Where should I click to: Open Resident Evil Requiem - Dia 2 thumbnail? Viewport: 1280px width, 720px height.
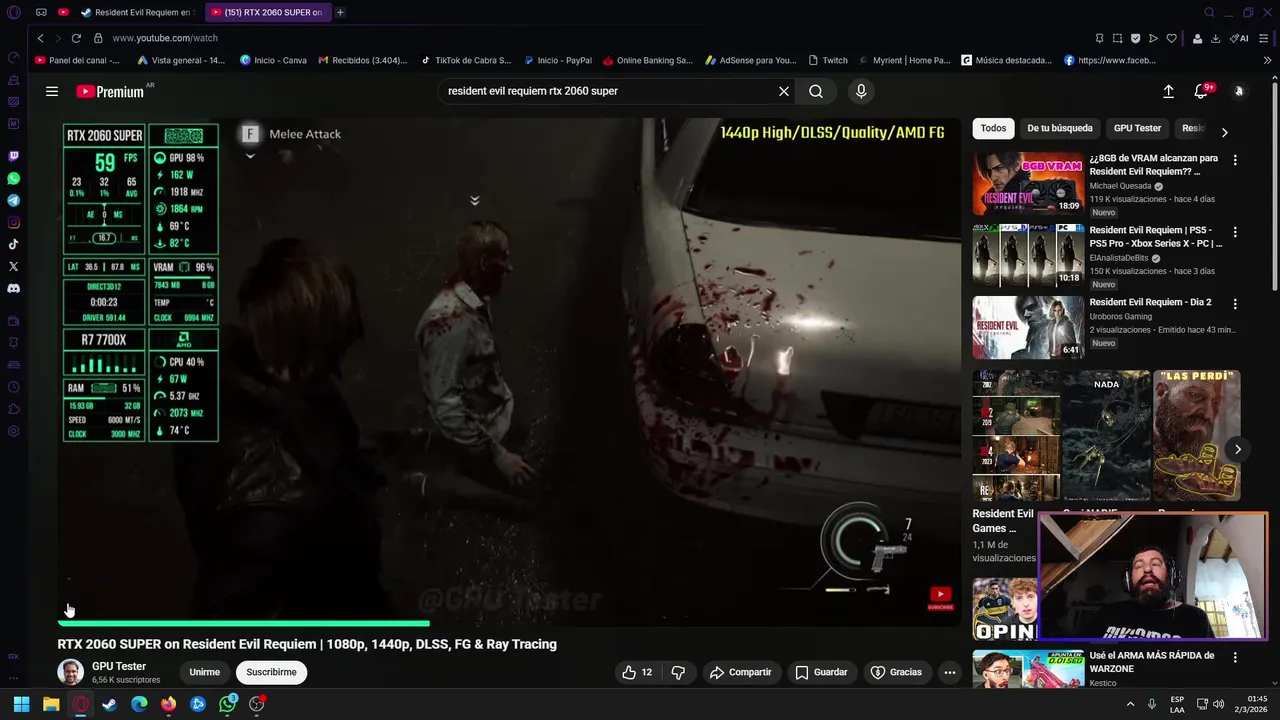point(1028,327)
